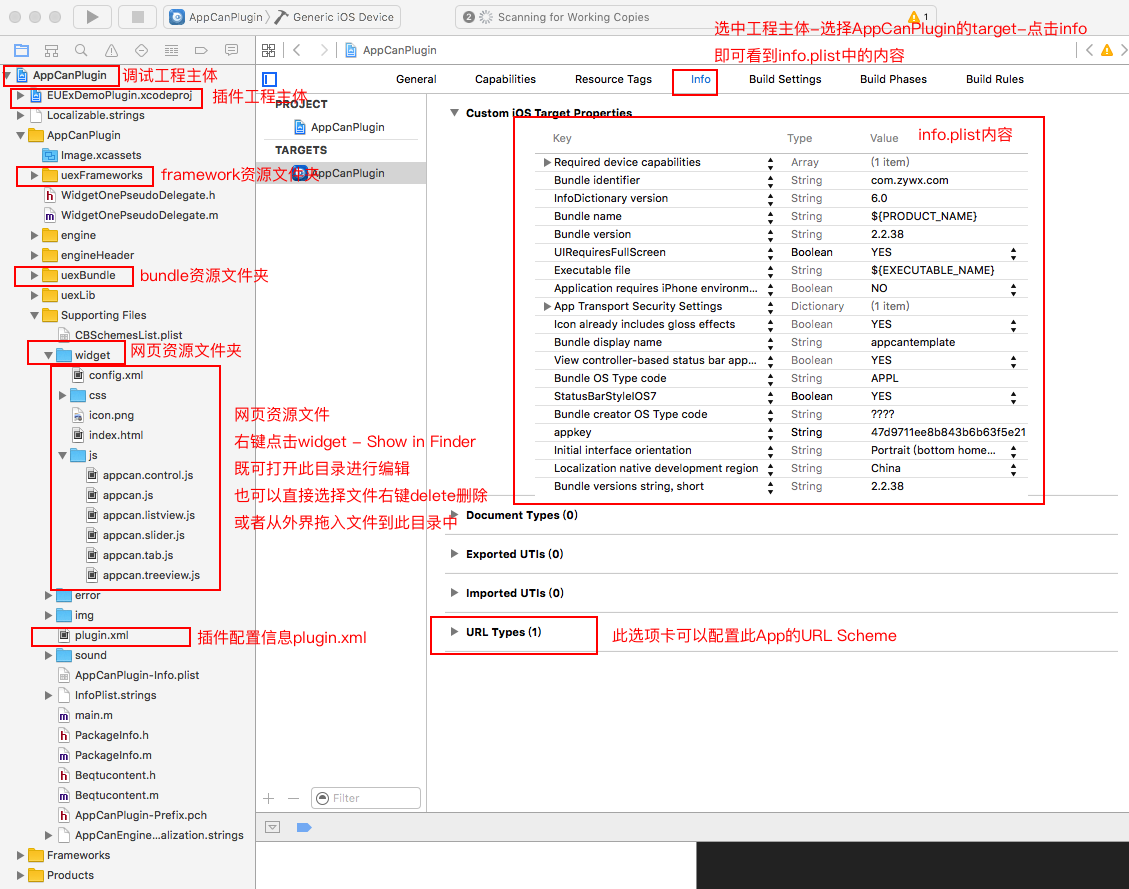Click the blue breakpoint activation icon
1129x889 pixels.
click(304, 827)
